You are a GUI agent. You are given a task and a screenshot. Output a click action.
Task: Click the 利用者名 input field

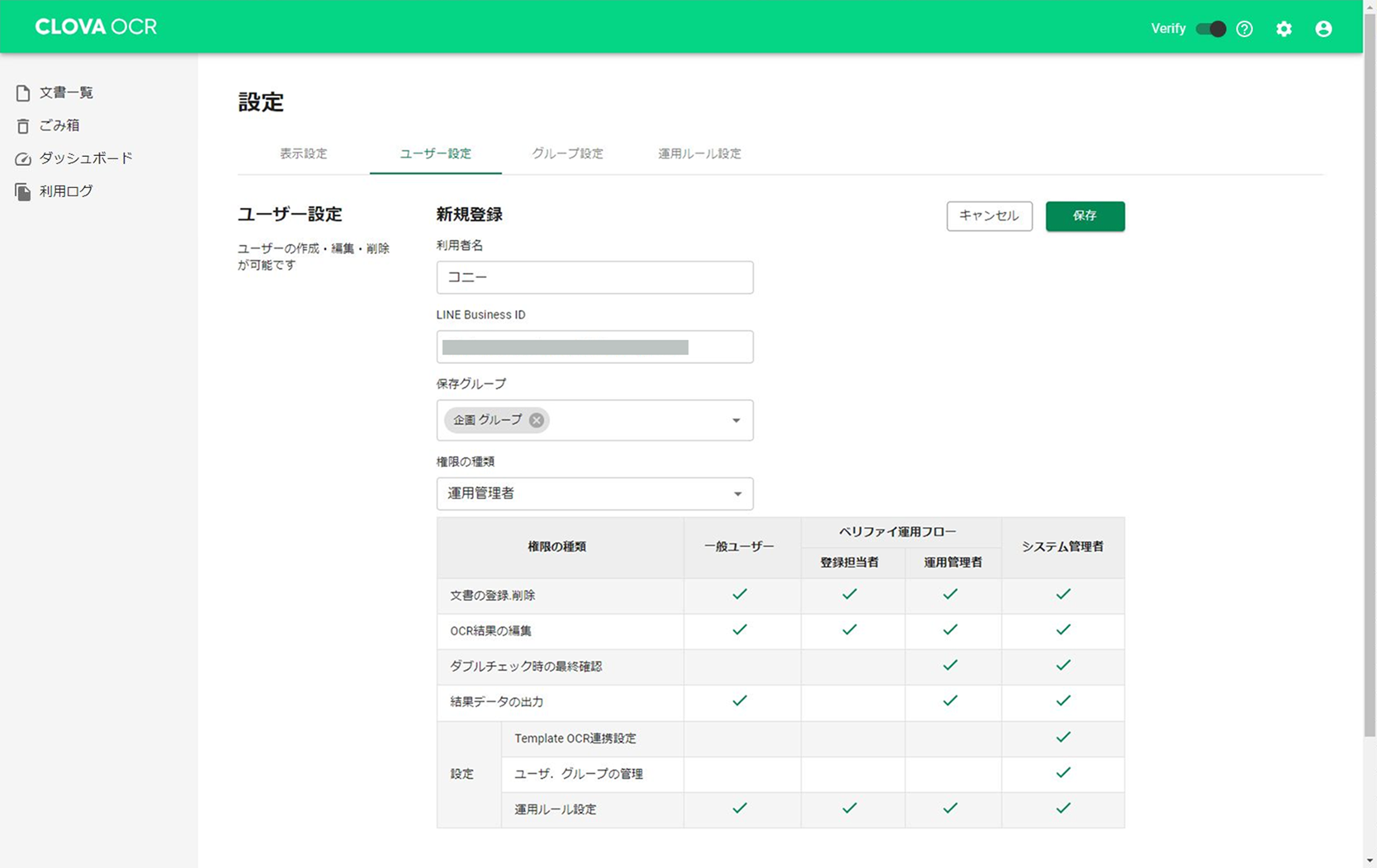tap(594, 277)
